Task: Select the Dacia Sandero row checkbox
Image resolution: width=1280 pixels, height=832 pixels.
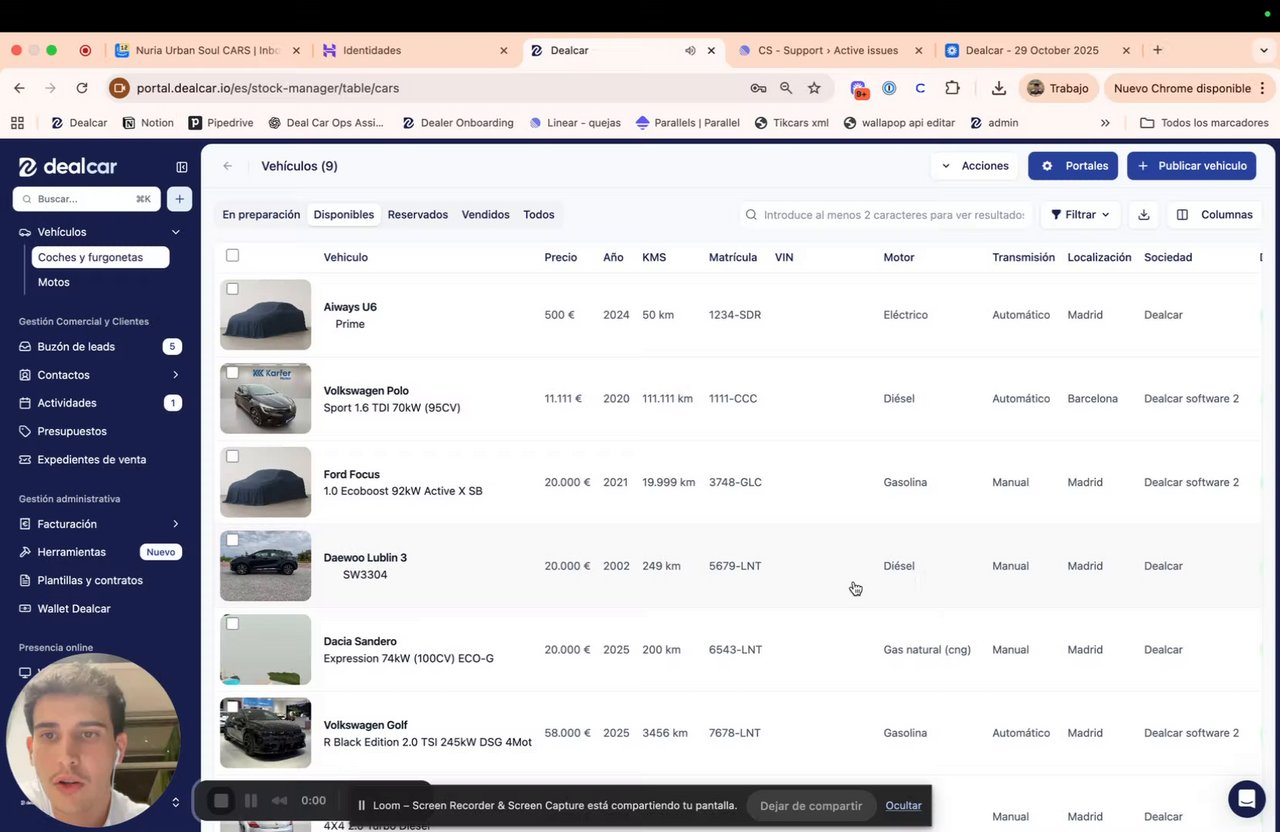Action: 232,623
